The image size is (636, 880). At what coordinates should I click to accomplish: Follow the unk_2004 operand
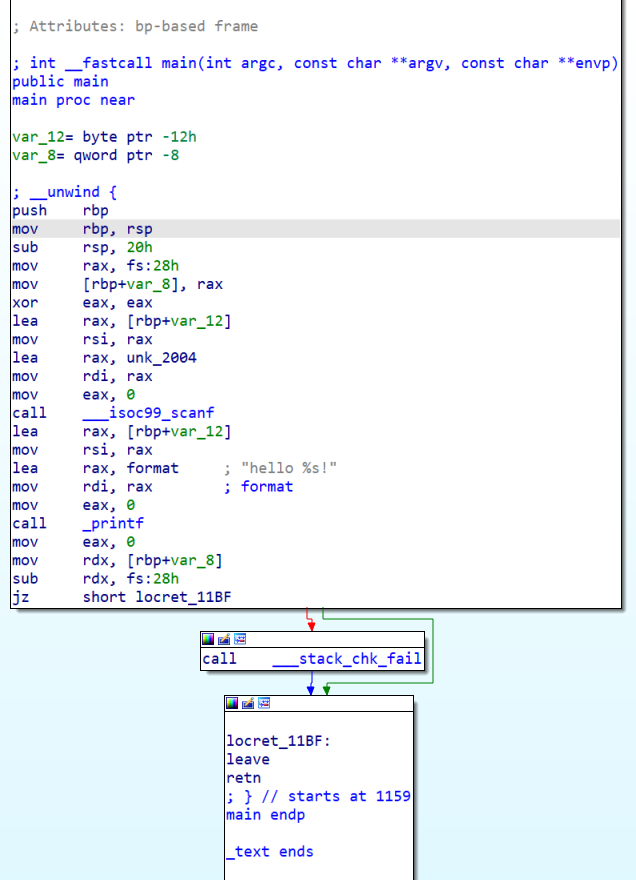[161, 358]
